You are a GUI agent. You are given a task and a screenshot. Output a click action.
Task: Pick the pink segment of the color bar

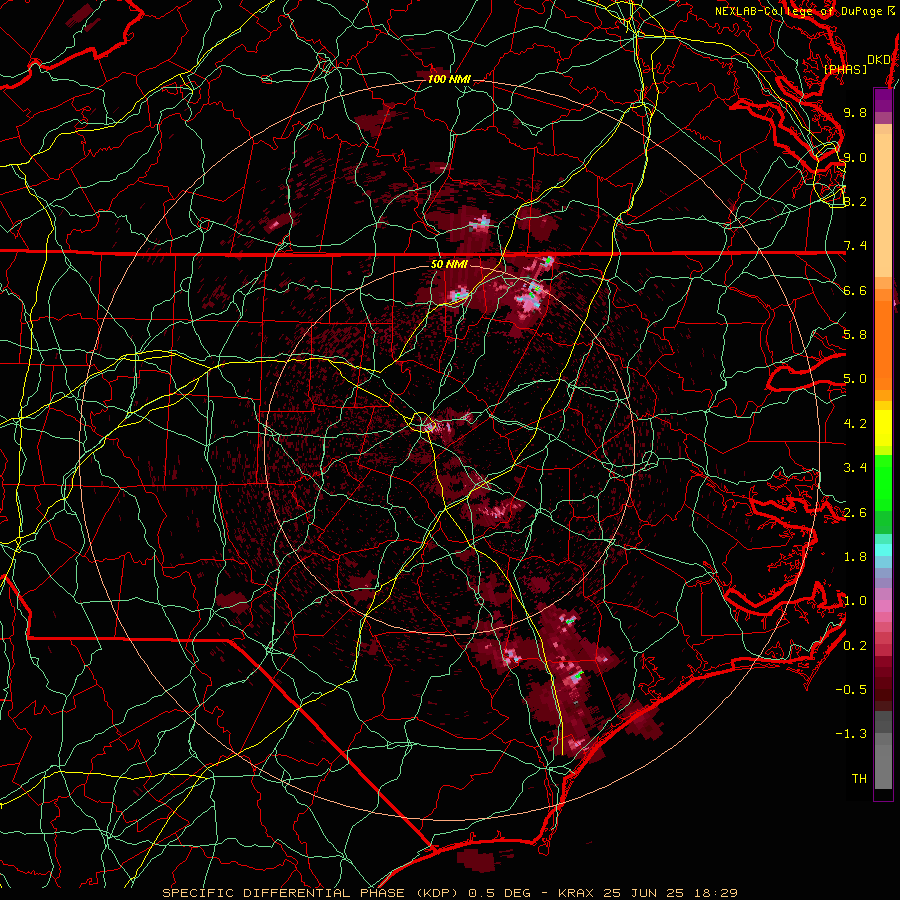coord(883,606)
